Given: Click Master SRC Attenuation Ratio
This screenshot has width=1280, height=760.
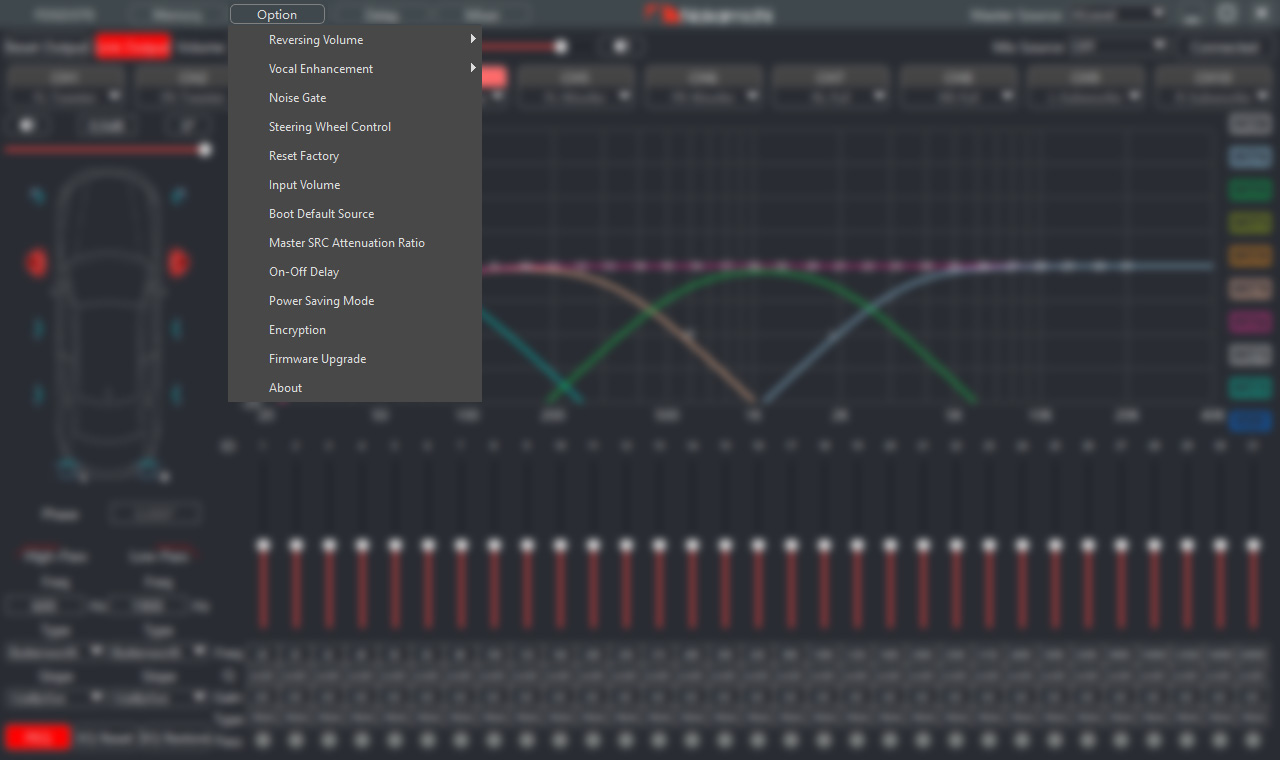Looking at the screenshot, I should [x=346, y=243].
